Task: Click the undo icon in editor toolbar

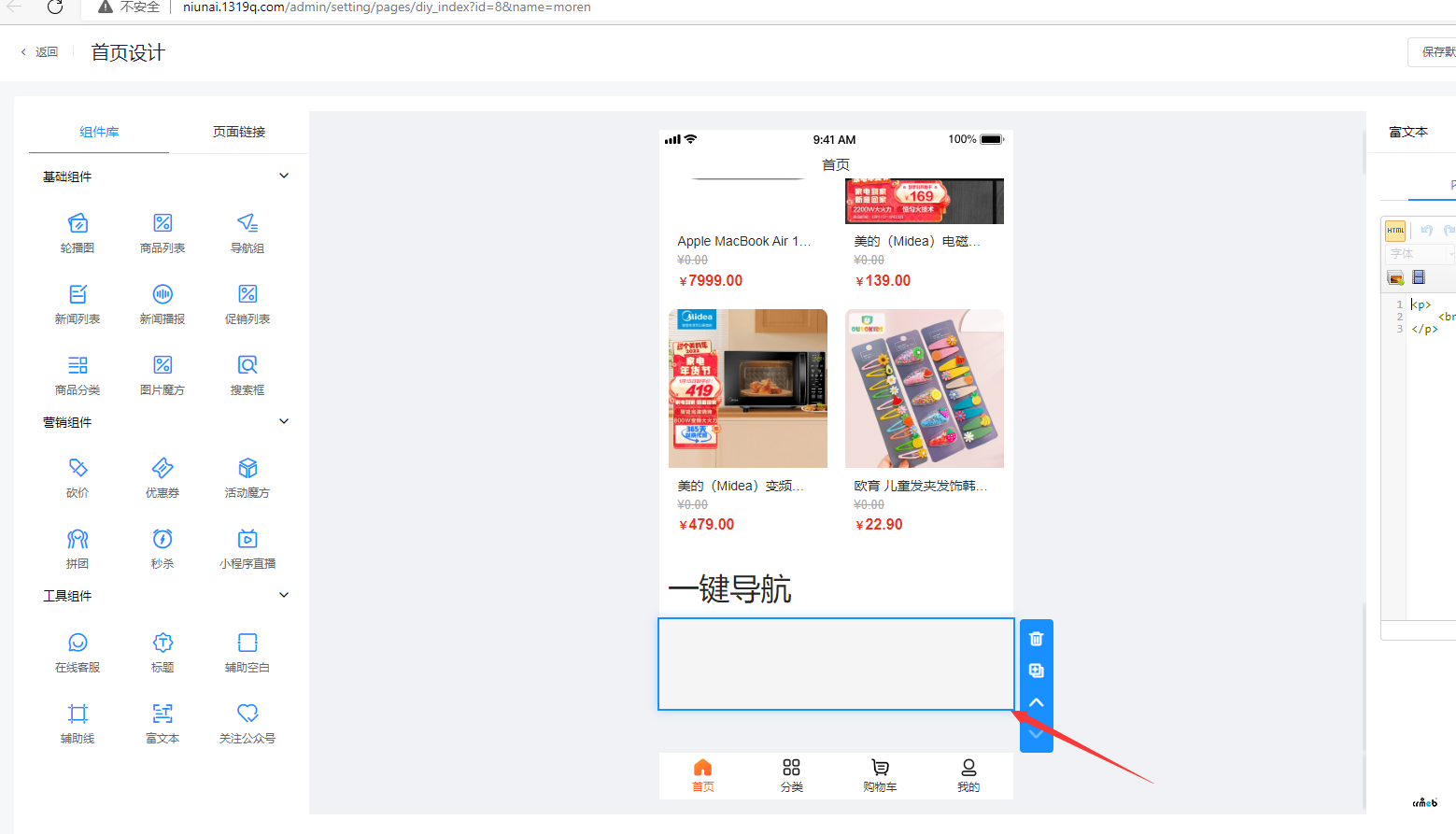Action: click(1426, 231)
